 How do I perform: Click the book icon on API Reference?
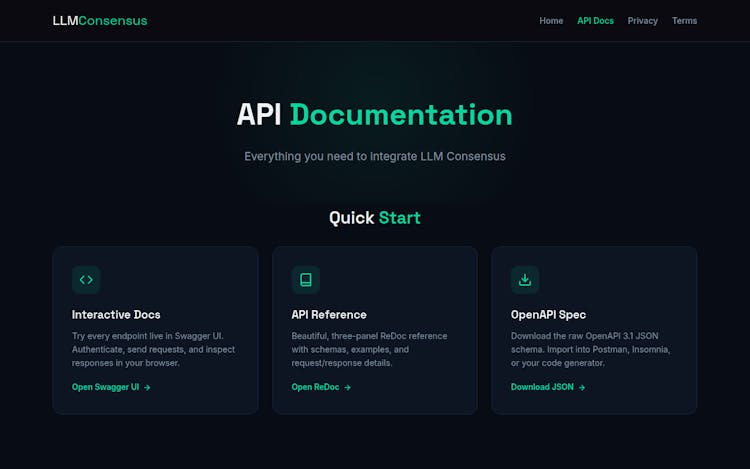[x=305, y=280]
